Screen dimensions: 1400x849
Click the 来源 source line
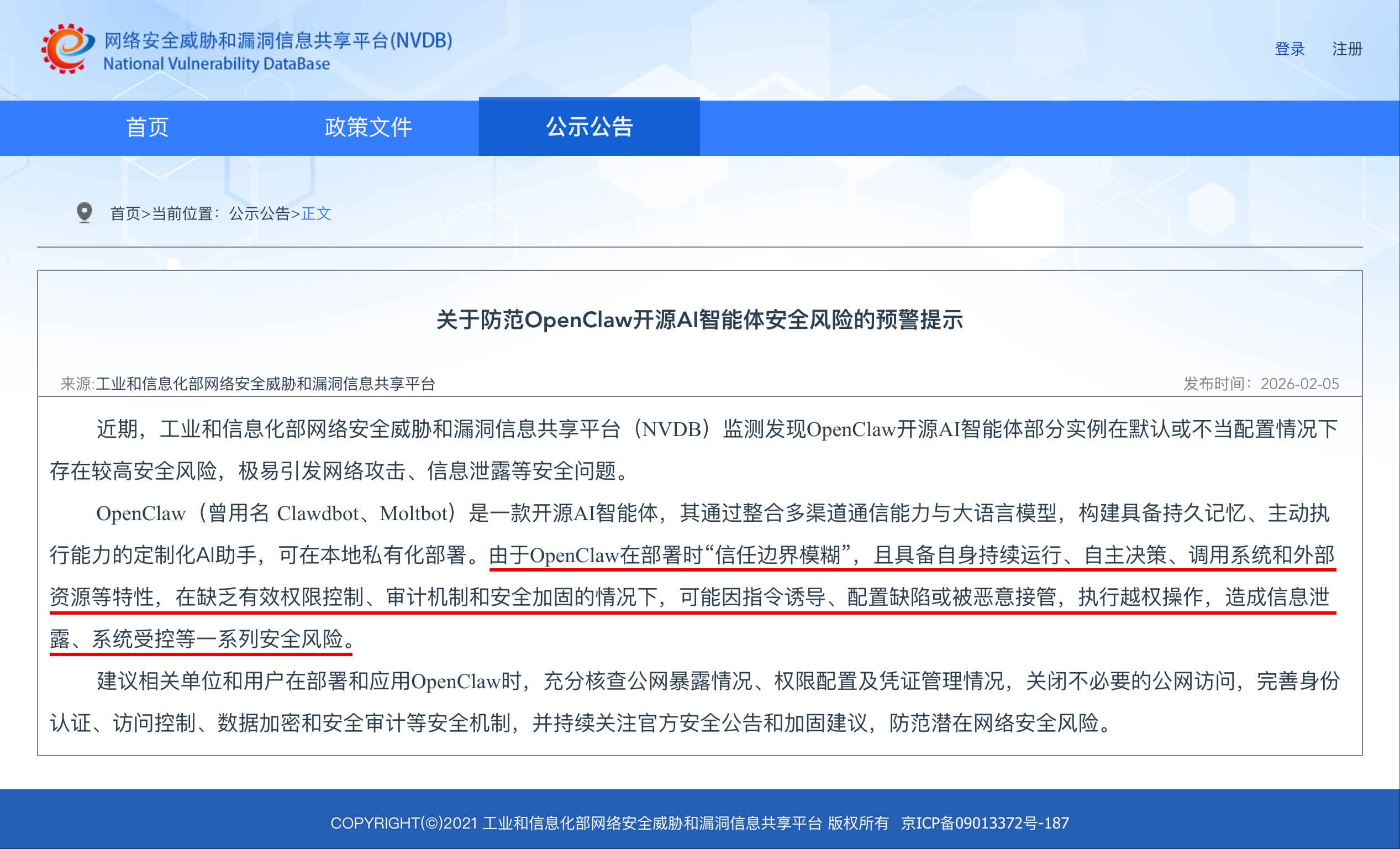tap(248, 384)
